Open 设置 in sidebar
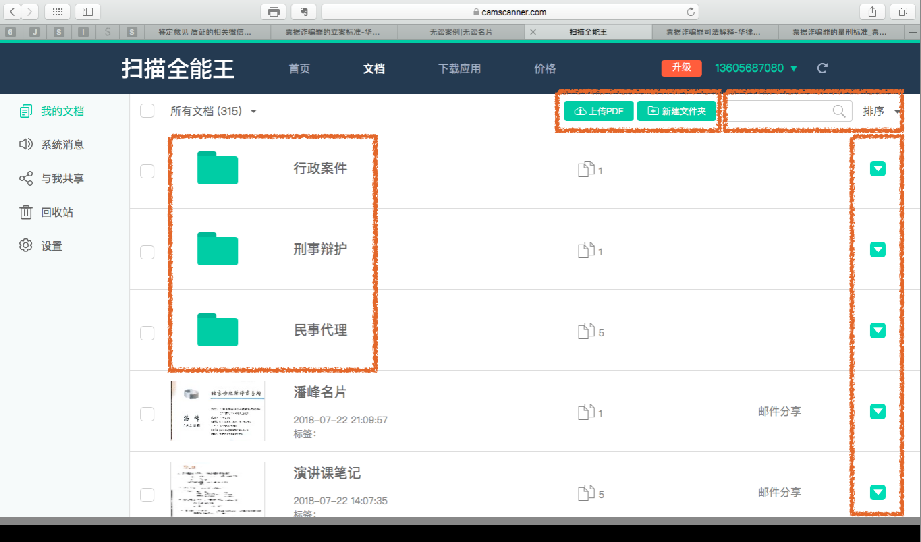Screen dimensions: 921x542 point(41,245)
